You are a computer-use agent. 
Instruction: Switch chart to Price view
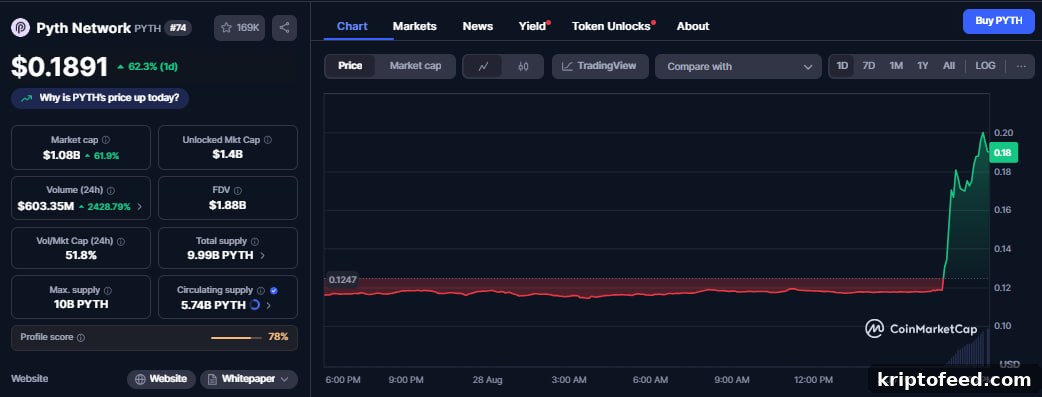click(x=350, y=66)
